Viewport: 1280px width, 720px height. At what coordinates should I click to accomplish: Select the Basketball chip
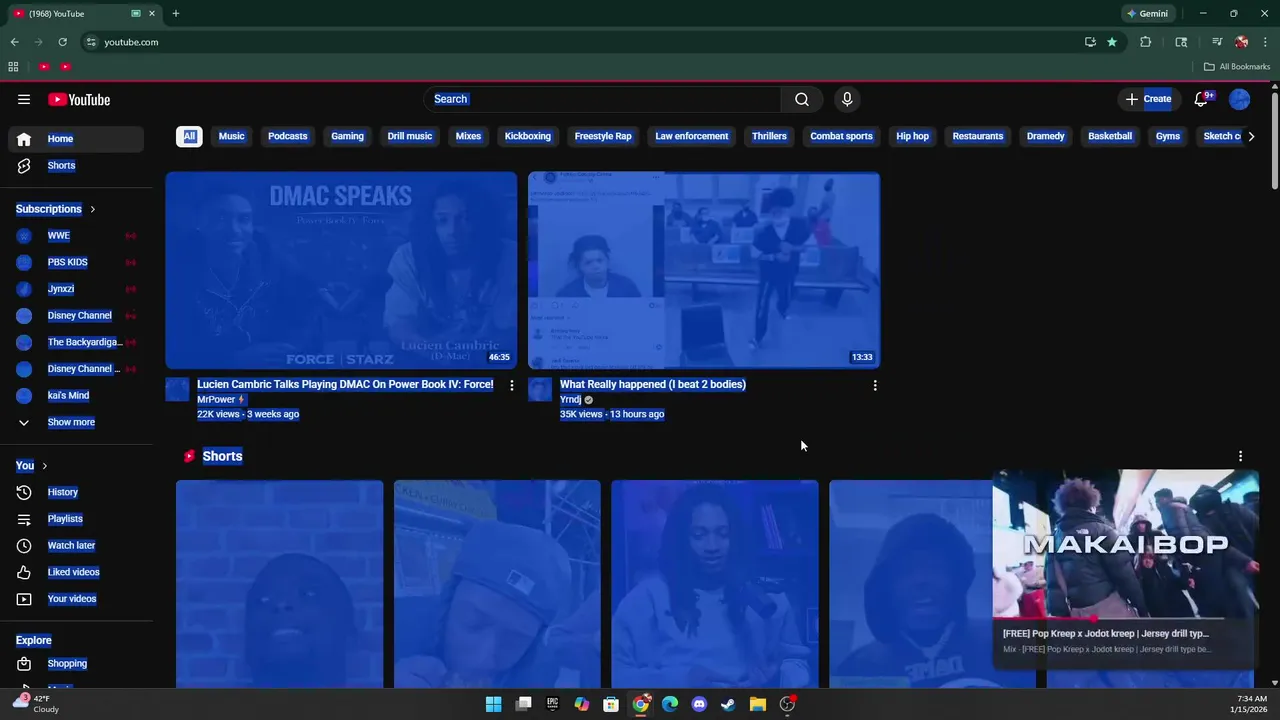pyautogui.click(x=1110, y=136)
